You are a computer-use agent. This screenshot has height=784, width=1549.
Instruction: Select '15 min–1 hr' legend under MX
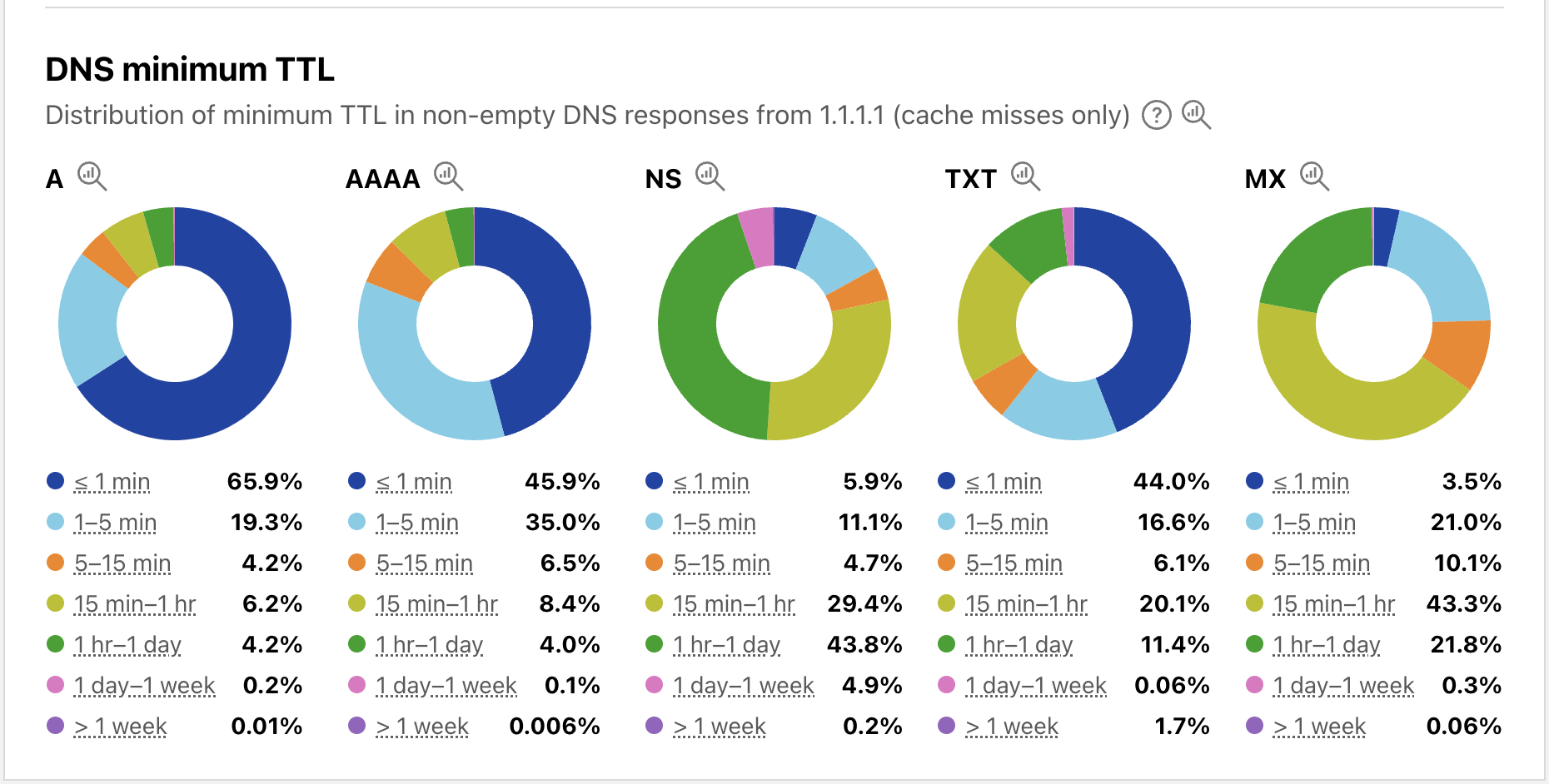[1333, 604]
